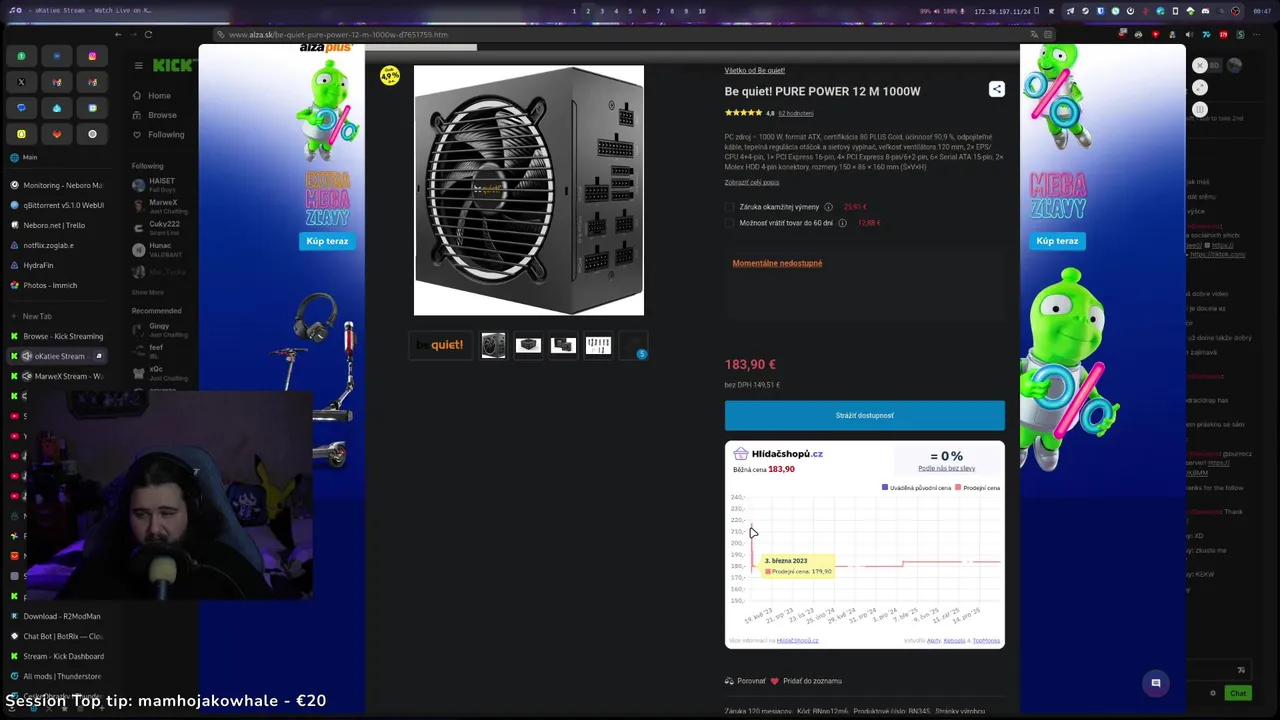Select the be quiet! logo thumbnail
Screen dimensions: 1280x720
441,345
